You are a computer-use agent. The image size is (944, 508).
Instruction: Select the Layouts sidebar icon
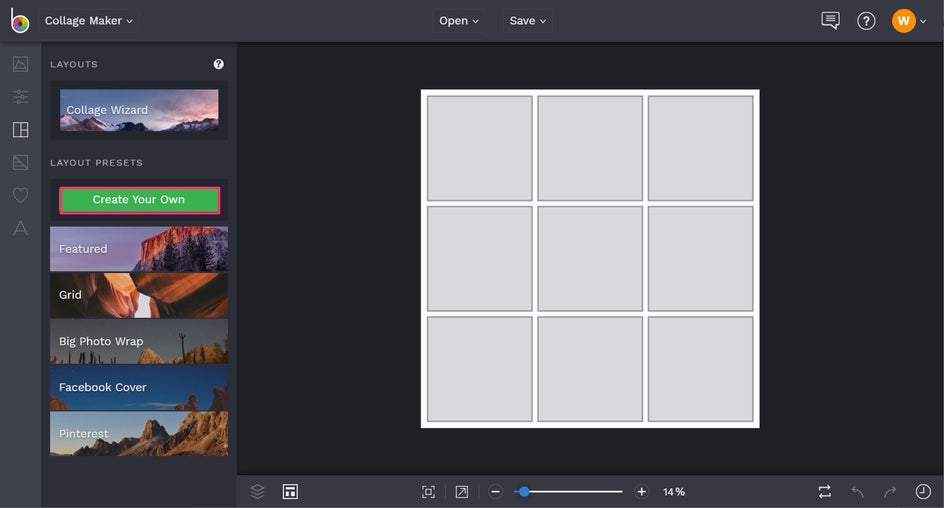20,129
